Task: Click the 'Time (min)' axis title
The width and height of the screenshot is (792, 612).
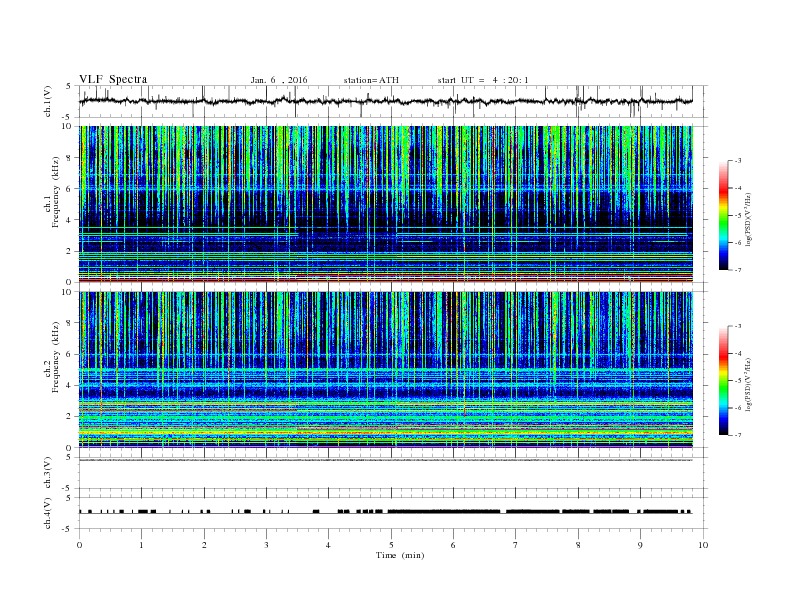Action: (400, 555)
